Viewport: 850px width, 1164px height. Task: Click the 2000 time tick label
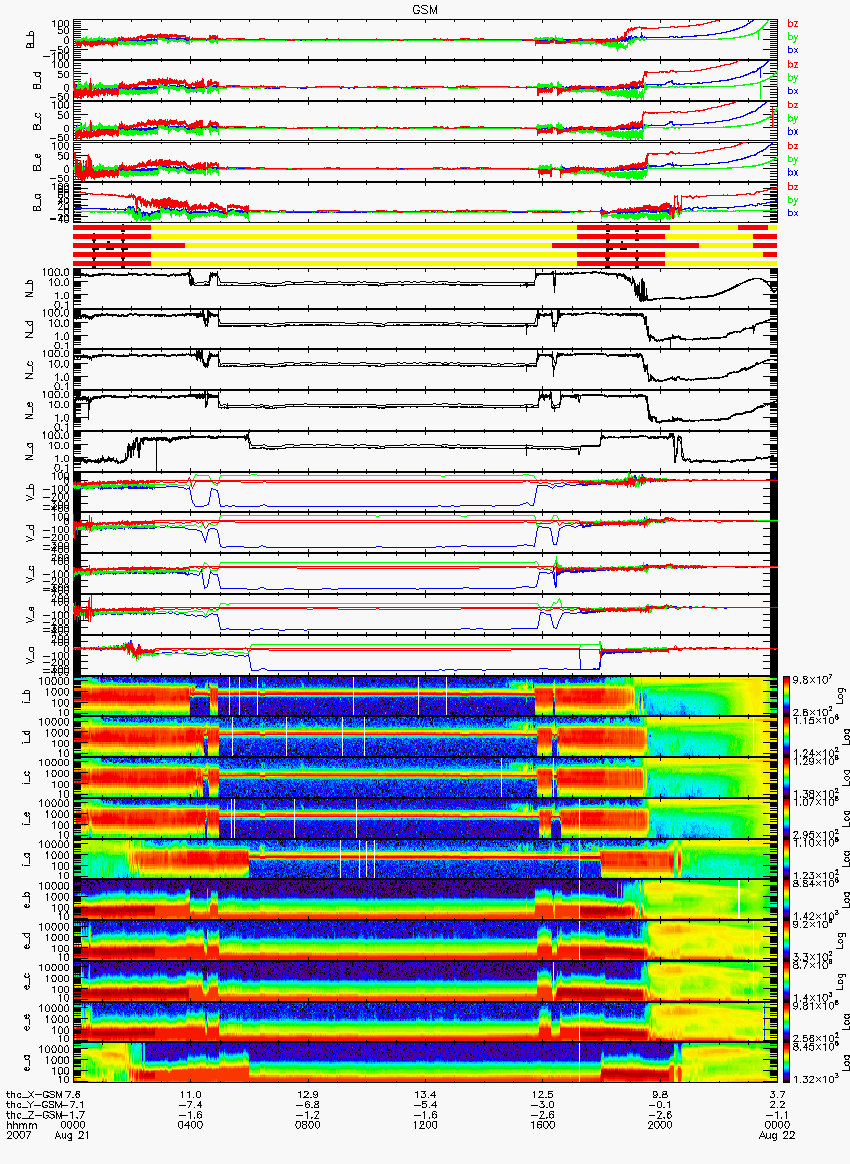tap(660, 1125)
